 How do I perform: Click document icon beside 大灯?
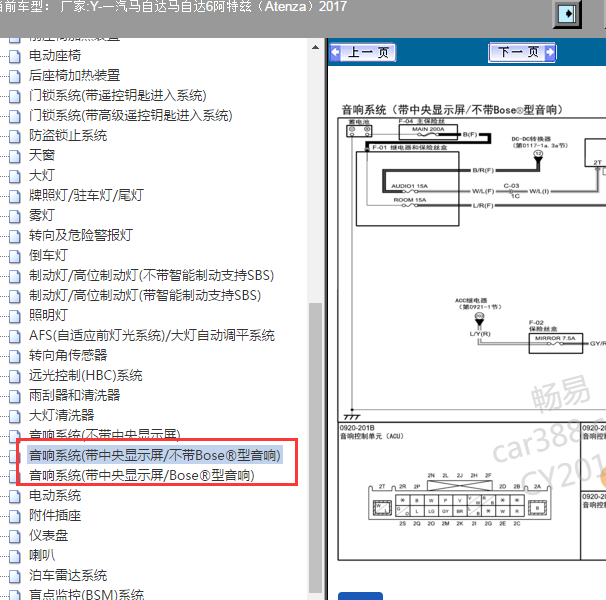point(15,176)
